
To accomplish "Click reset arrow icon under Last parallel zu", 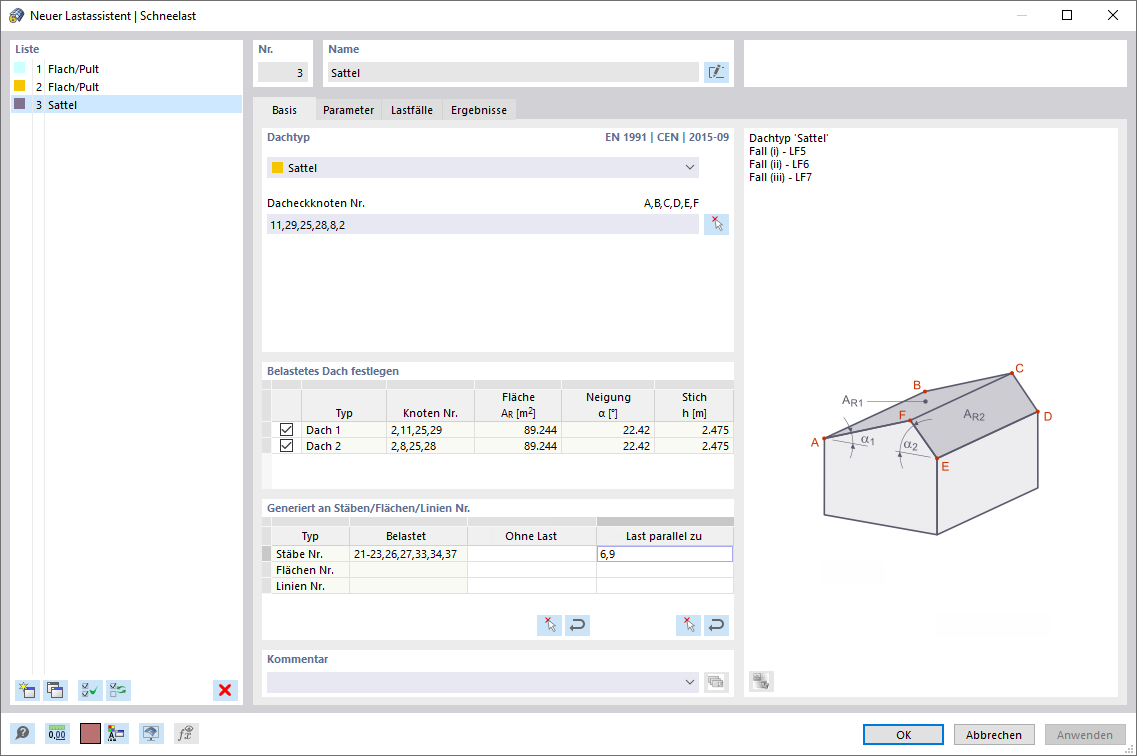I will [x=716, y=625].
